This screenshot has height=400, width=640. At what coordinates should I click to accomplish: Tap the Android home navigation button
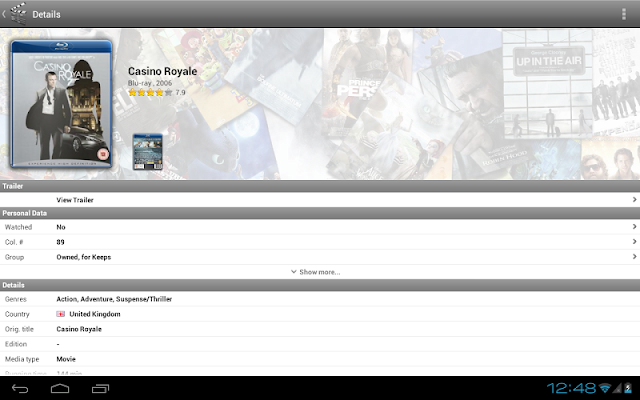(60, 389)
